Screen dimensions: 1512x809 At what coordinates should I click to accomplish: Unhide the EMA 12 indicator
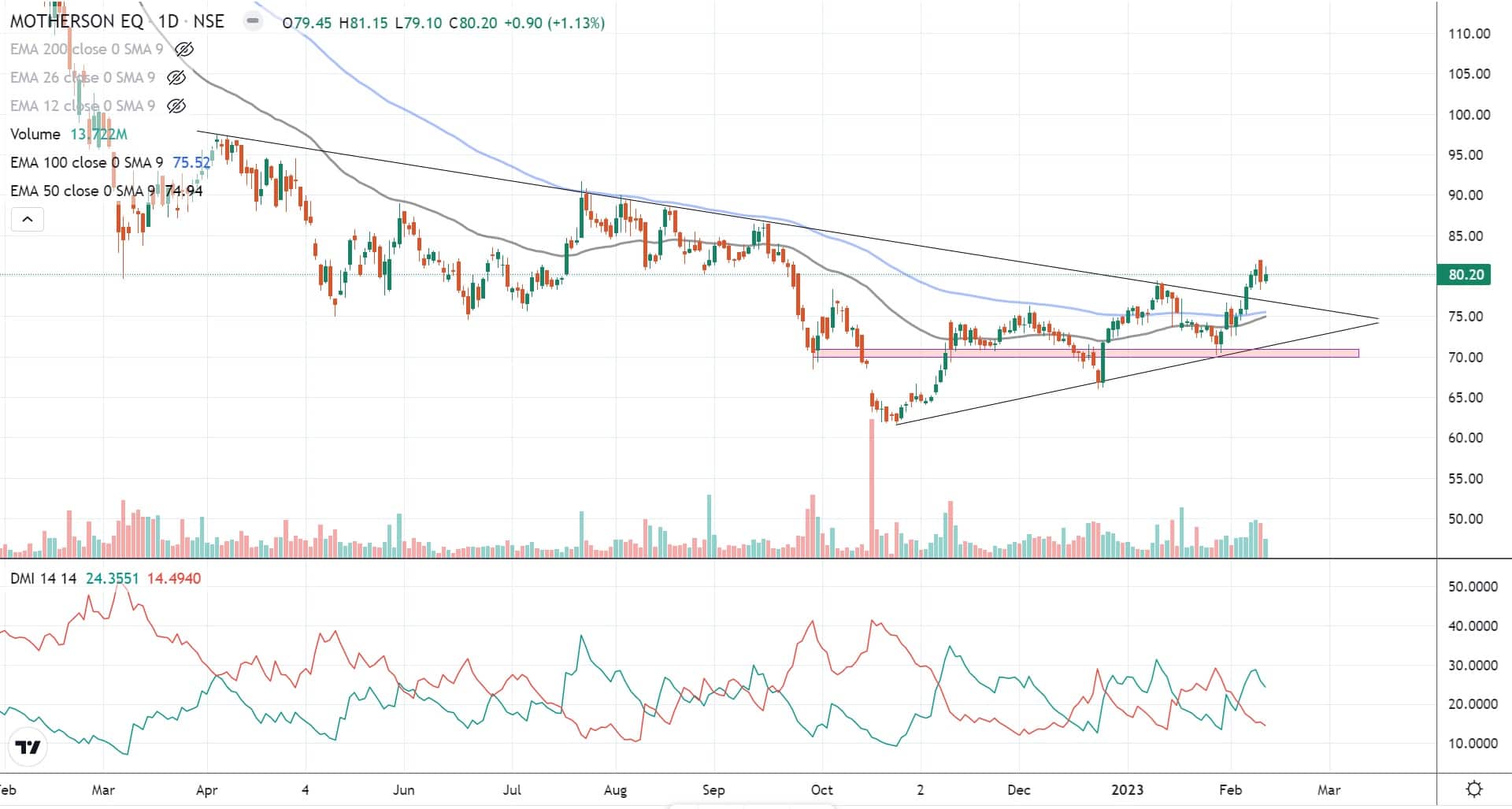[176, 106]
